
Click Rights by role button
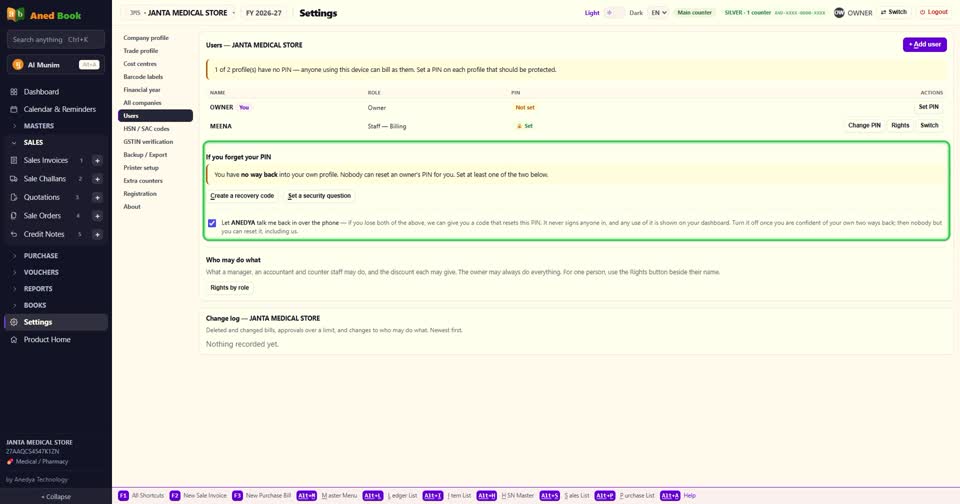pos(230,288)
